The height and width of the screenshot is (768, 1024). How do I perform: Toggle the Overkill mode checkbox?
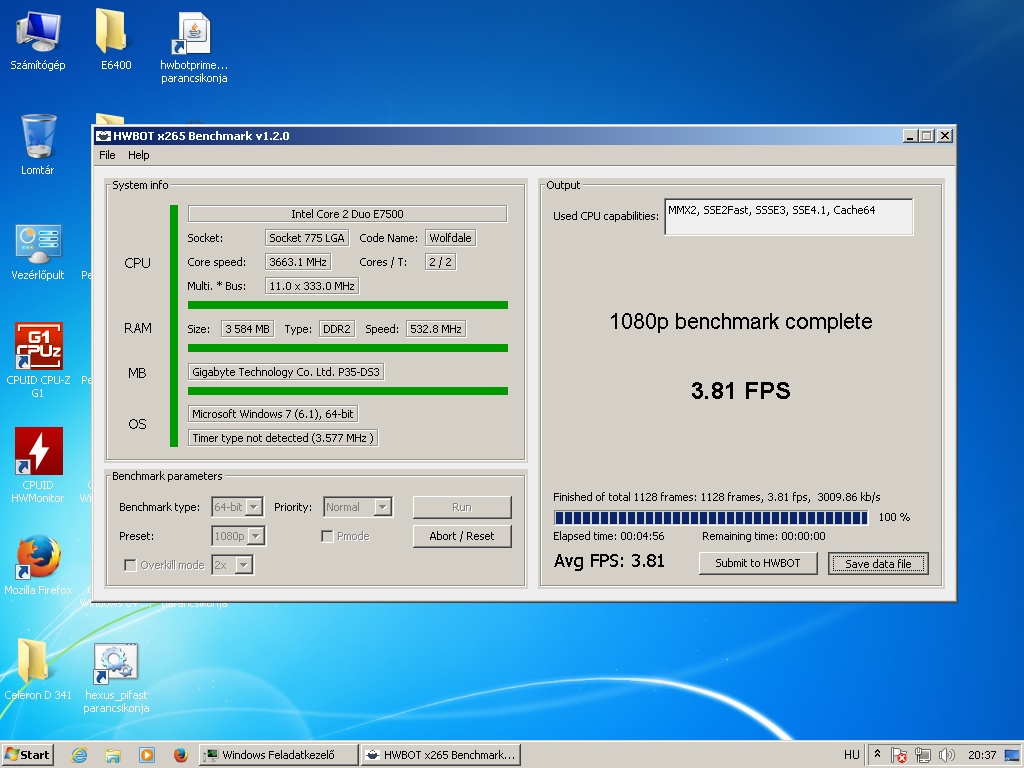coord(130,565)
